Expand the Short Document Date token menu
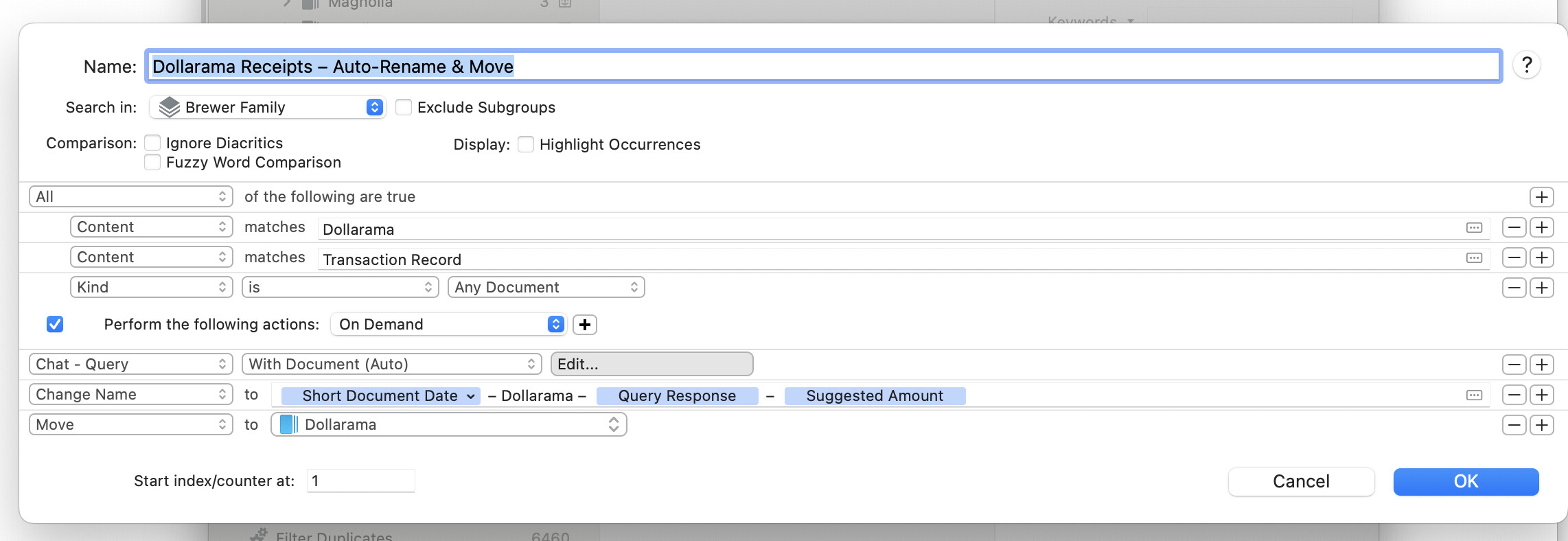The height and width of the screenshot is (541, 1568). 471,396
